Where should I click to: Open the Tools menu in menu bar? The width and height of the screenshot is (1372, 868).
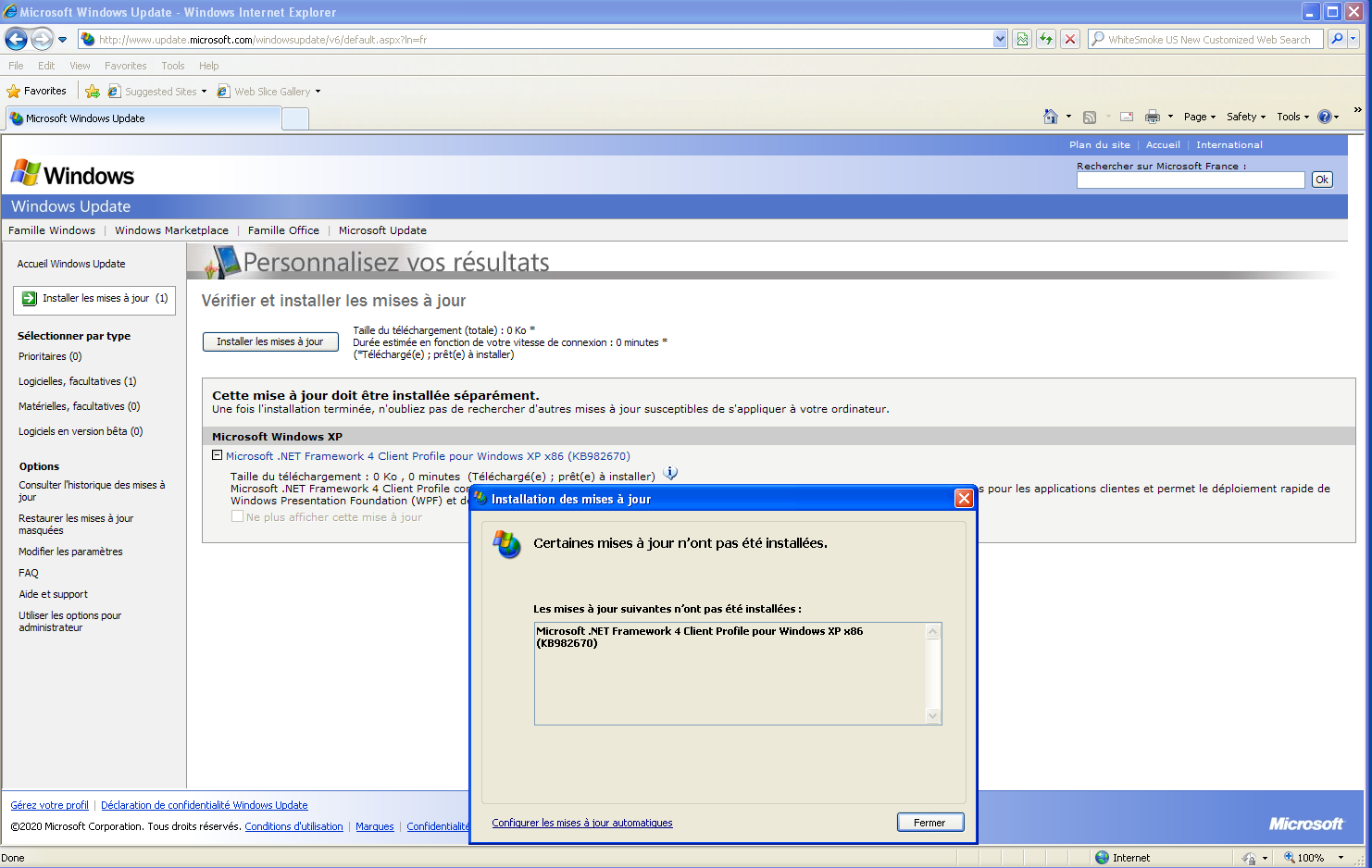(x=172, y=66)
